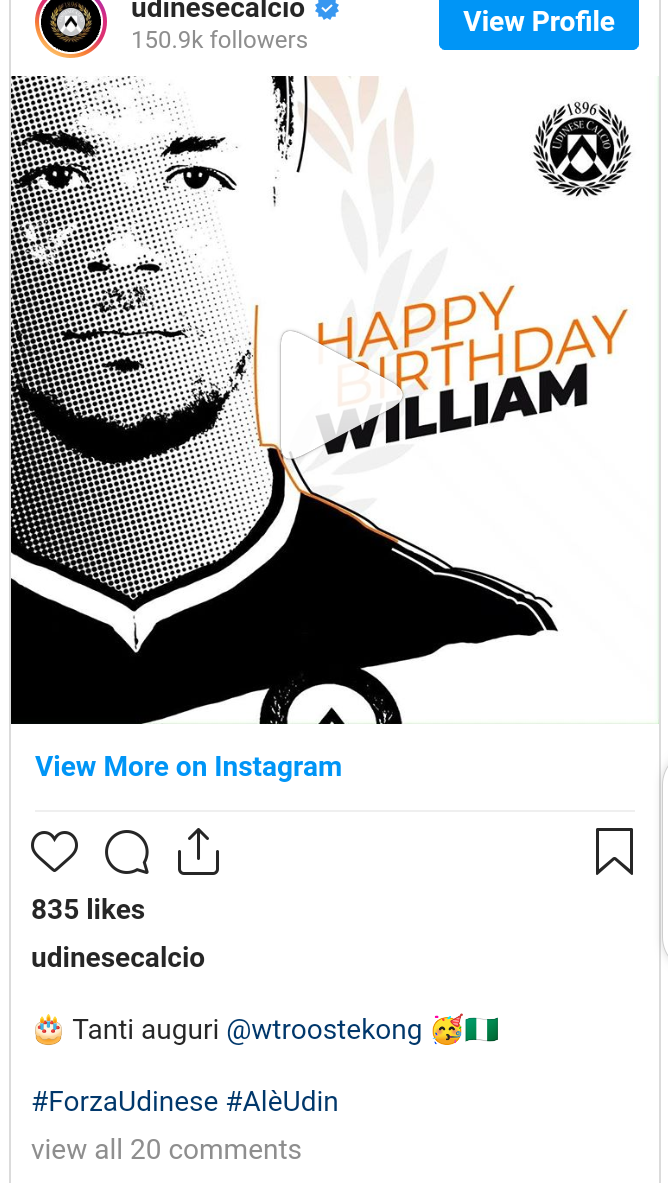
Task: Click the 150.9k followers text
Action: pyautogui.click(x=220, y=40)
